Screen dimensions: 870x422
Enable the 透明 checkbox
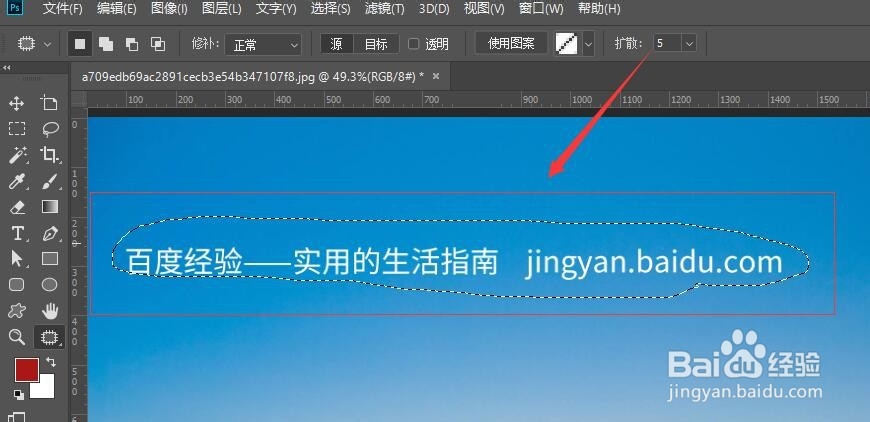pyautogui.click(x=413, y=44)
